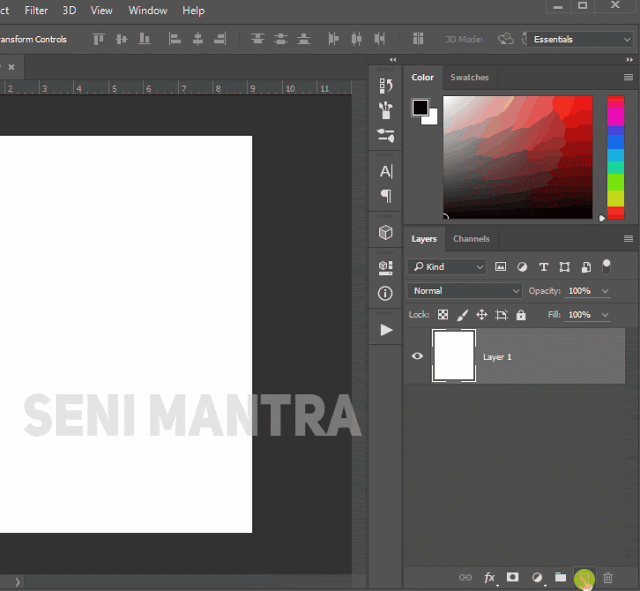This screenshot has height=591, width=640.
Task: Open the Actions panel play icon
Action: click(385, 329)
